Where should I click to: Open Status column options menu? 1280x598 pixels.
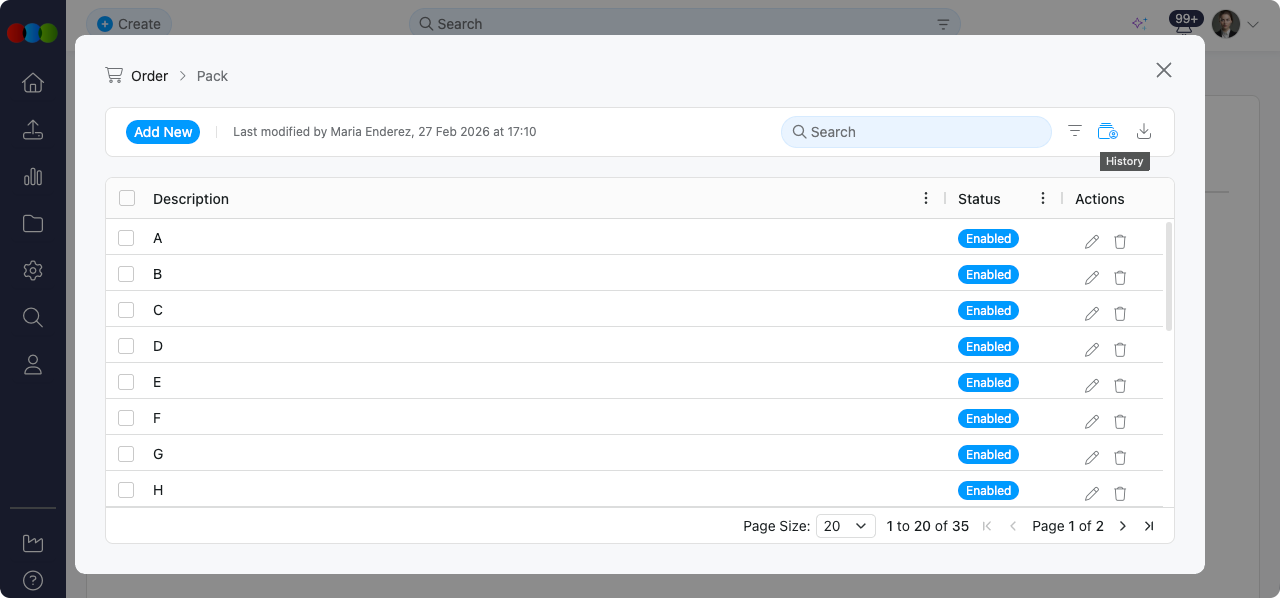pyautogui.click(x=1043, y=198)
